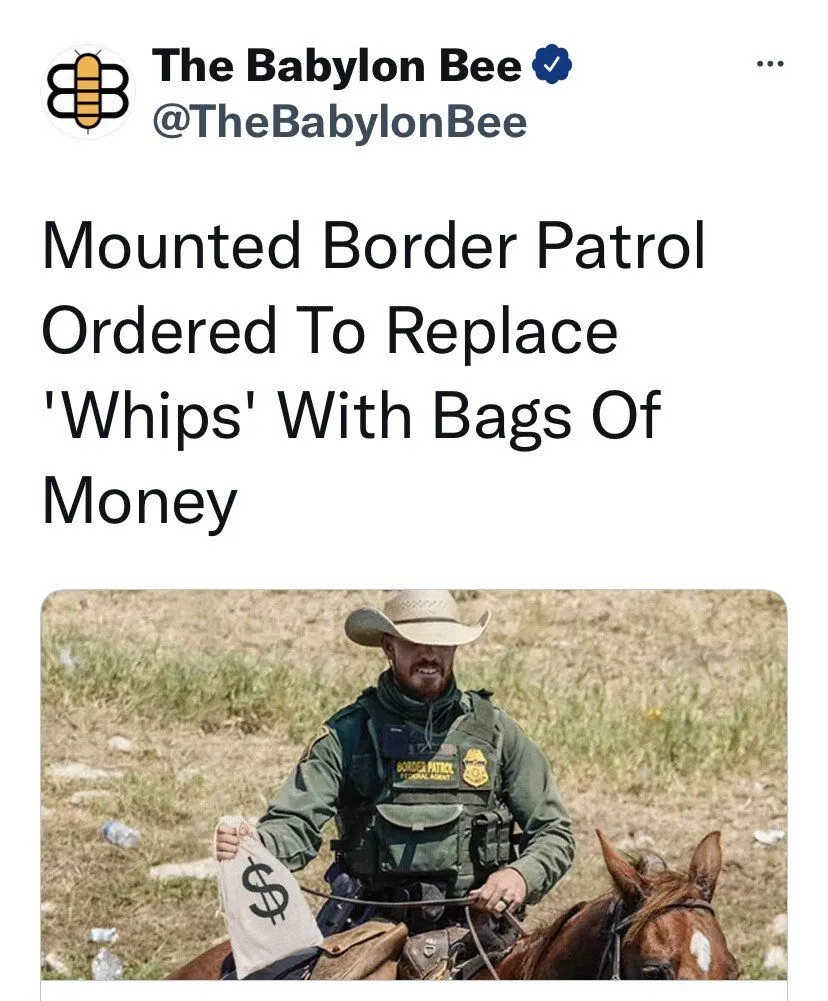Open the @TheBabylonBee handle link
This screenshot has height=1001, width=828.
coord(339,122)
